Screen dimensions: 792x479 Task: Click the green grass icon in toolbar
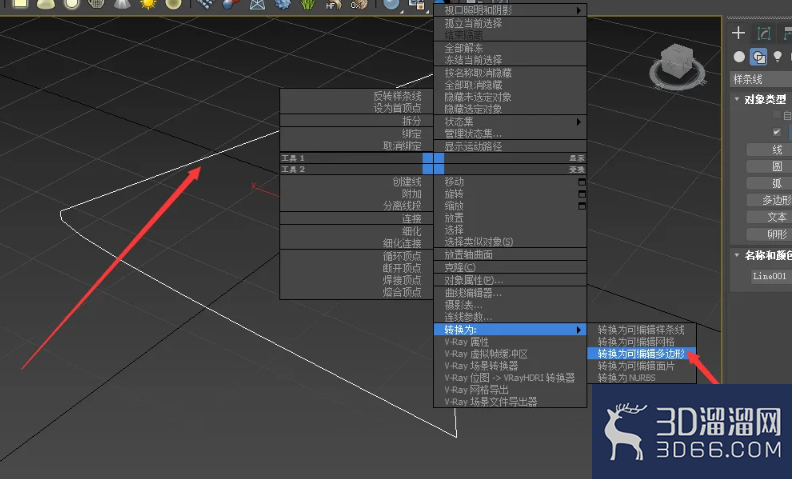(x=307, y=5)
